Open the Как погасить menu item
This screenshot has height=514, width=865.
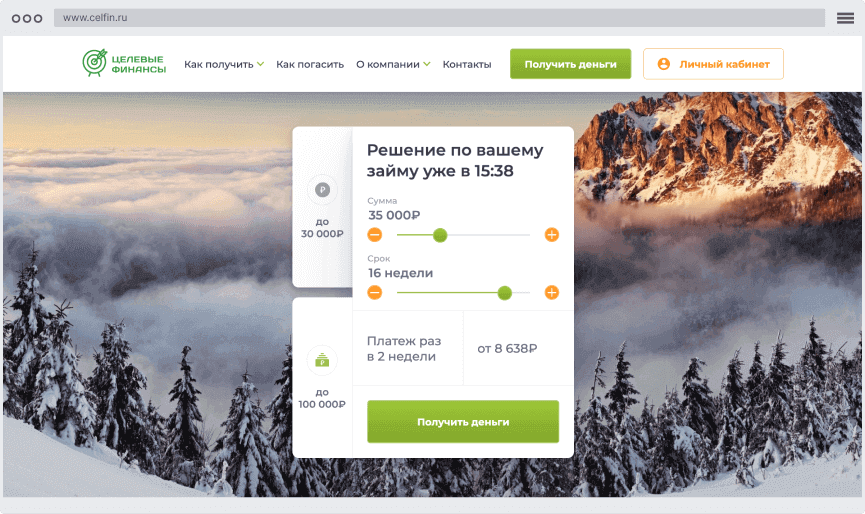310,65
